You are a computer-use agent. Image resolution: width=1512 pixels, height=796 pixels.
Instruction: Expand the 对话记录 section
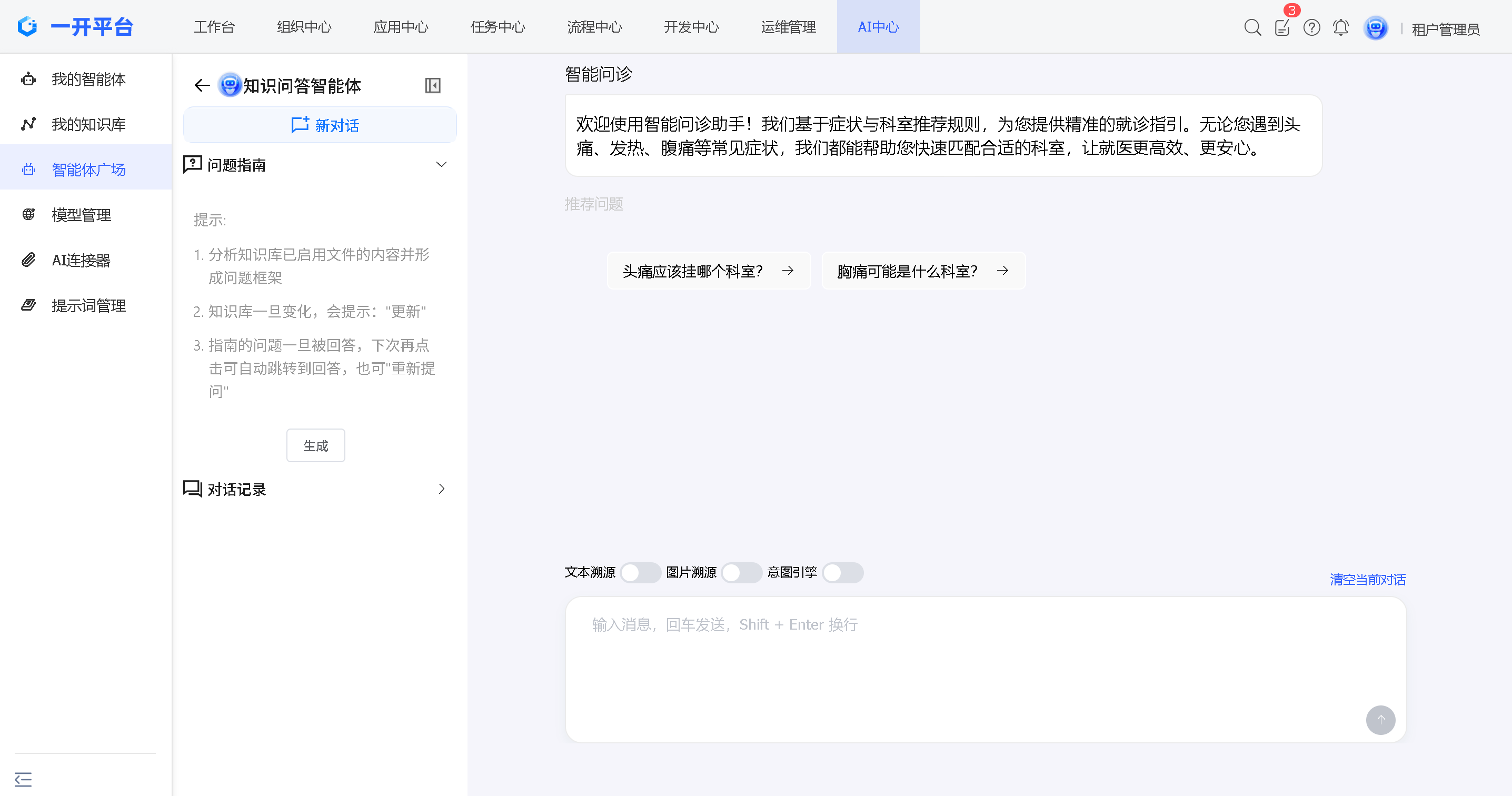pos(441,489)
